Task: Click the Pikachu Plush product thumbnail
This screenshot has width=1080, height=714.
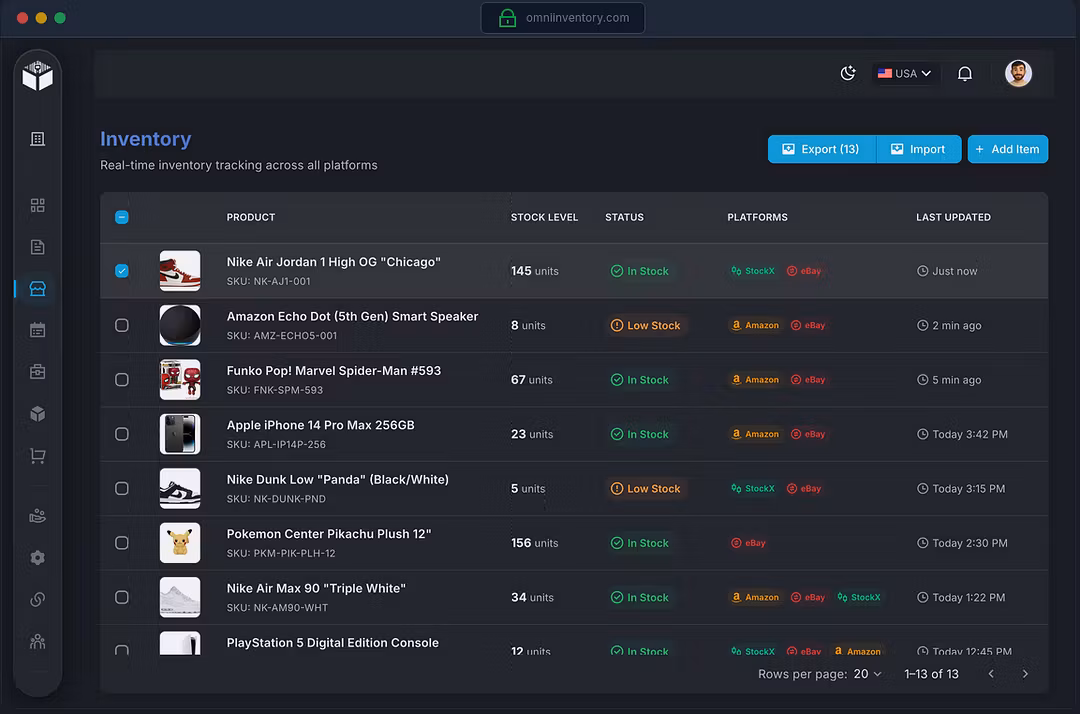Action: point(180,543)
